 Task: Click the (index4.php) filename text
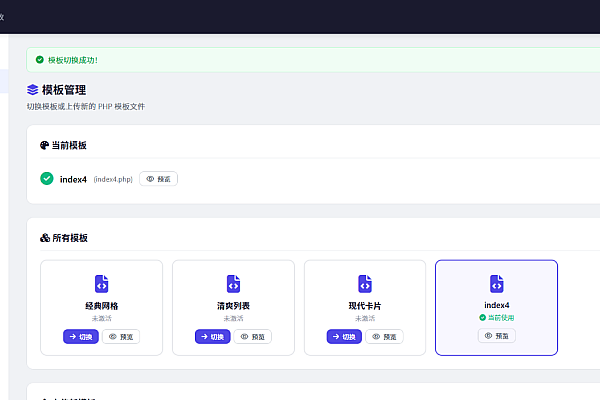[x=113, y=179]
